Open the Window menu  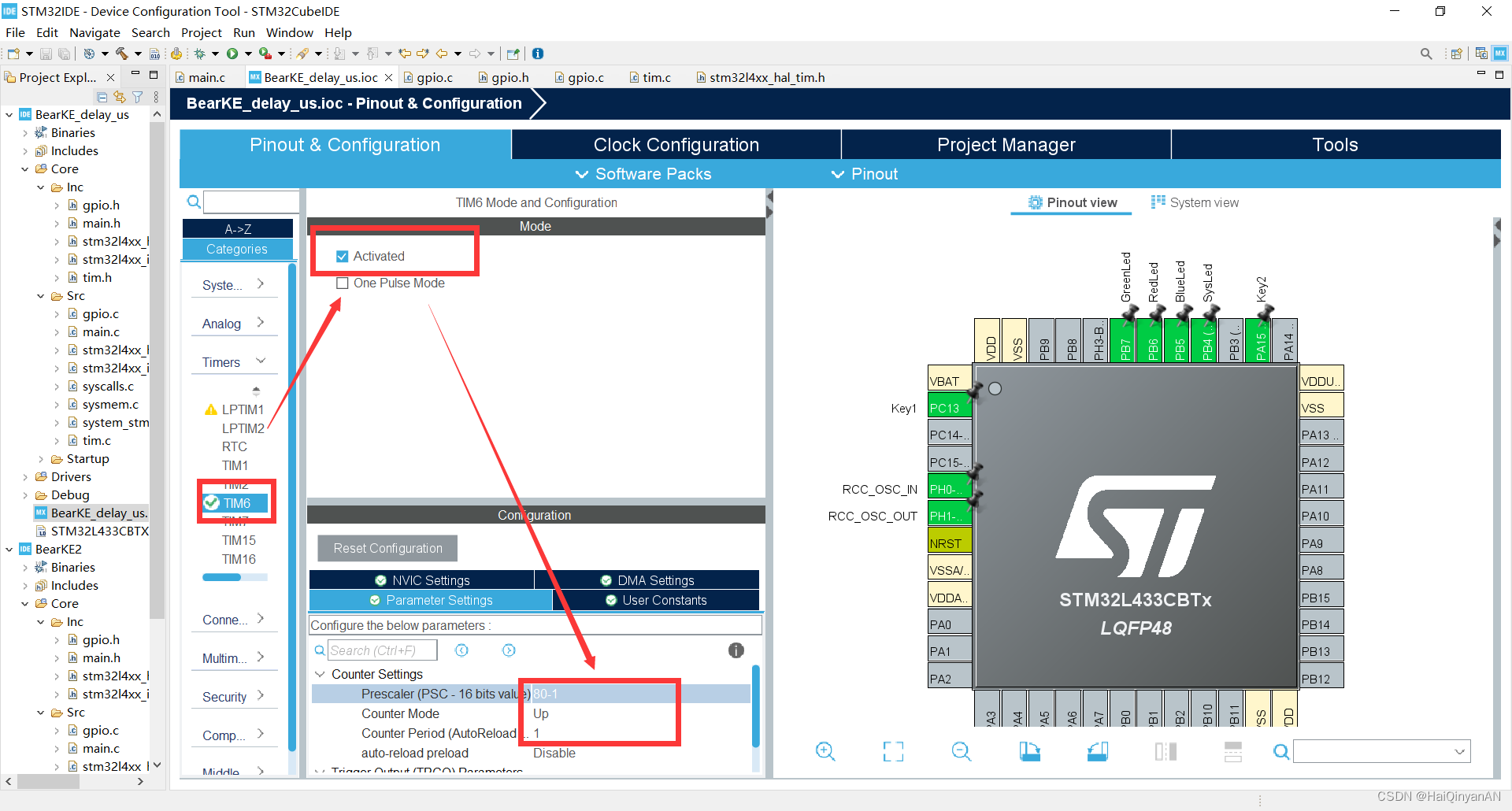(x=289, y=32)
